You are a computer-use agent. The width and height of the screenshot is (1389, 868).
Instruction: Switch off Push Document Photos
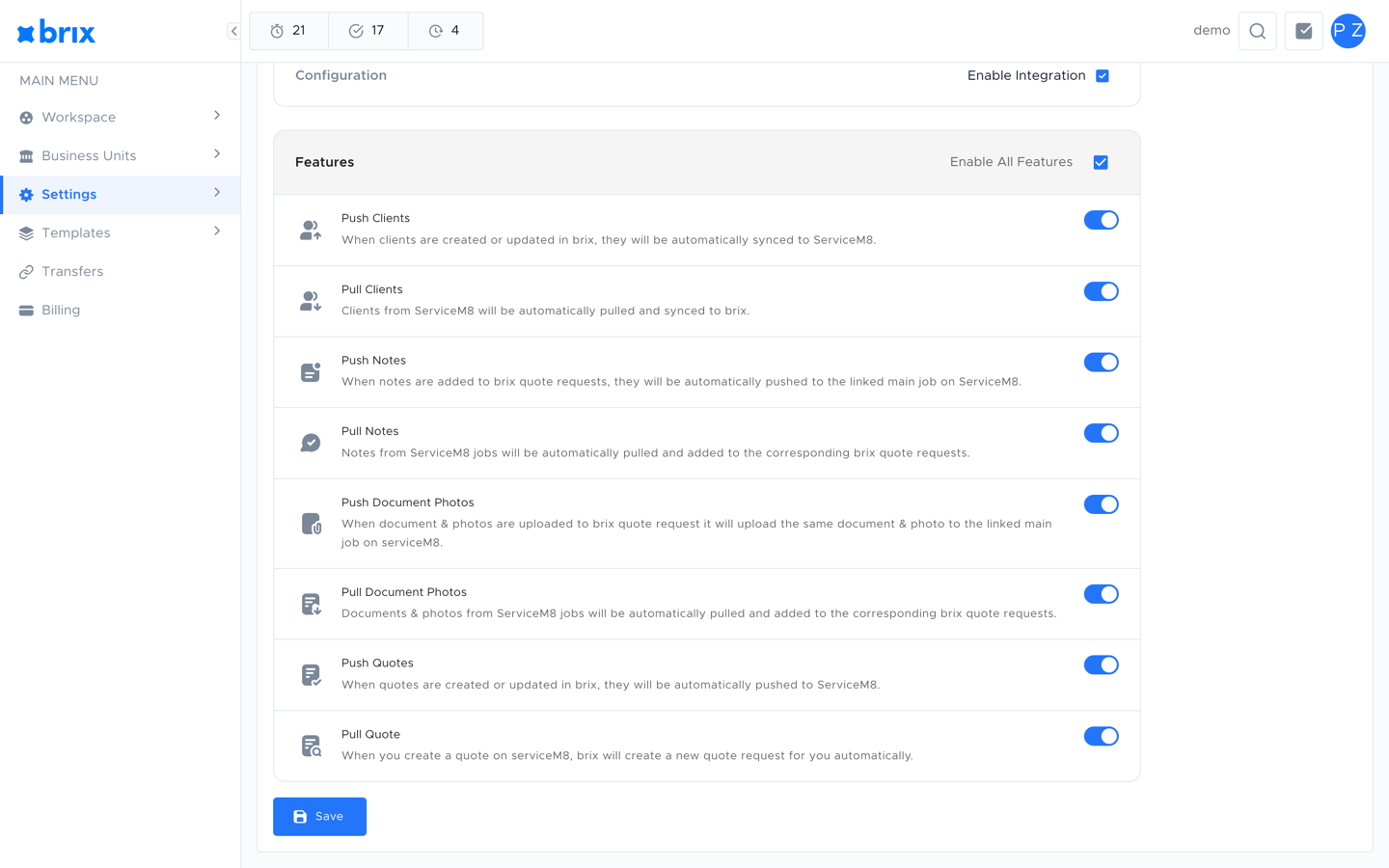click(1101, 504)
